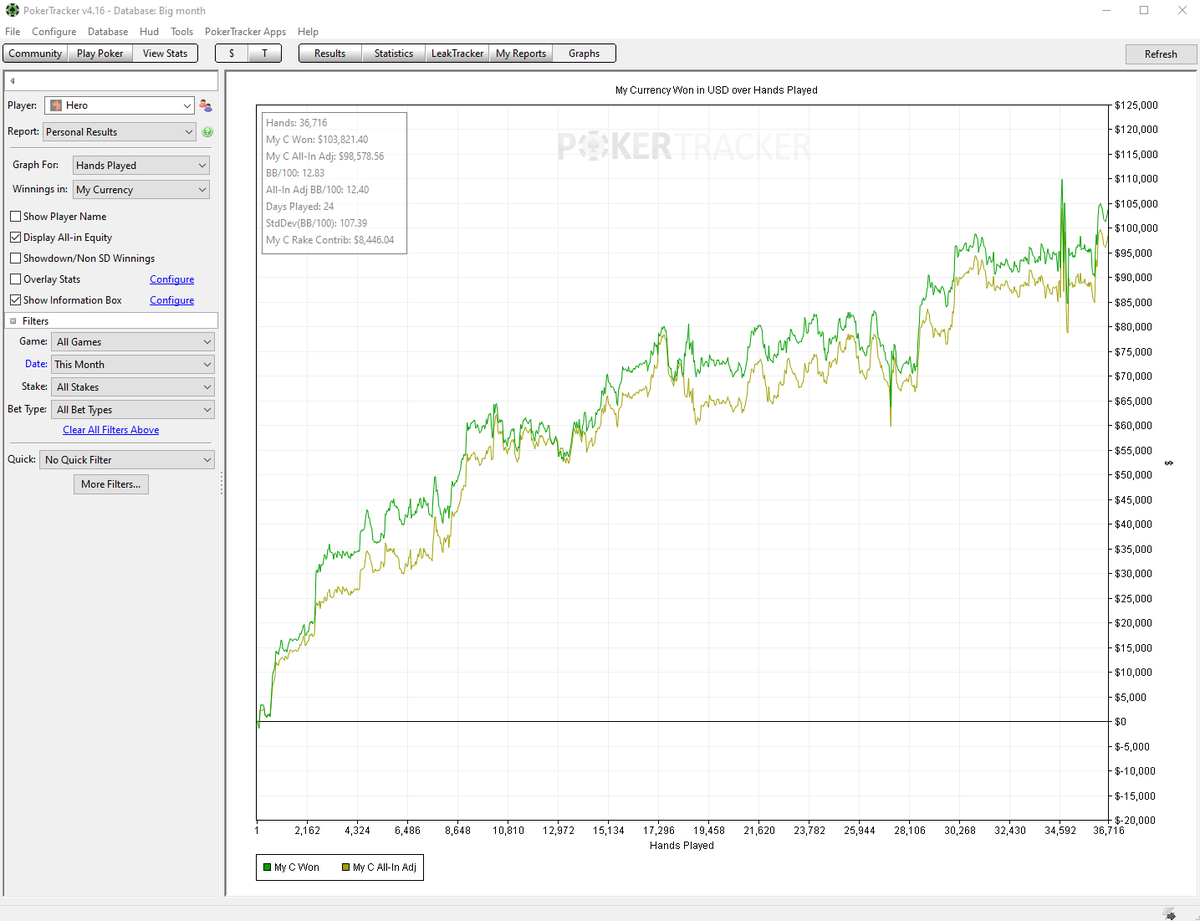Image resolution: width=1200 pixels, height=921 pixels.
Task: Click the StdDev(BB/100) stat line
Action: pos(317,223)
